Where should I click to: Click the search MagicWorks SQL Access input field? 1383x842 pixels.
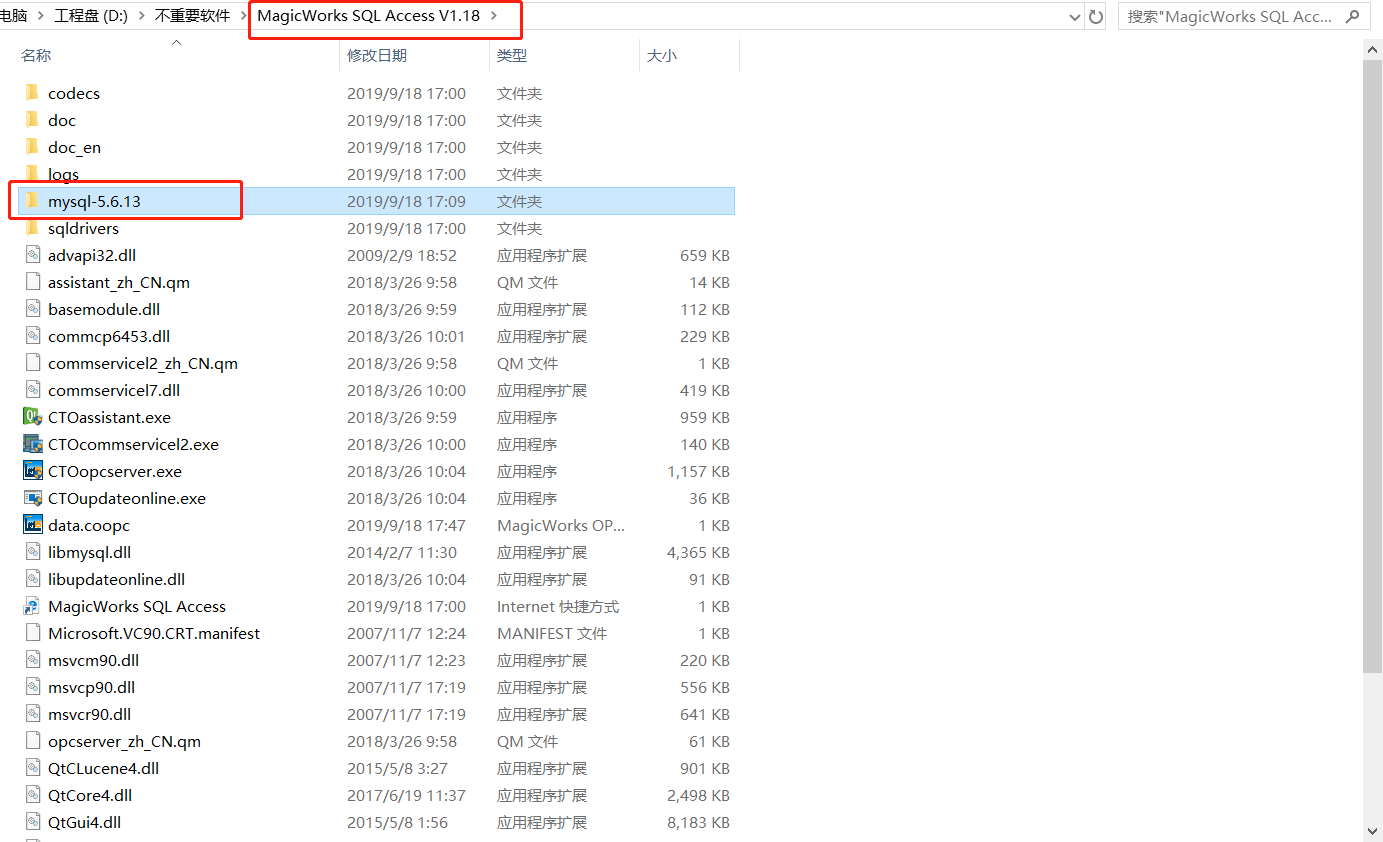[1230, 16]
